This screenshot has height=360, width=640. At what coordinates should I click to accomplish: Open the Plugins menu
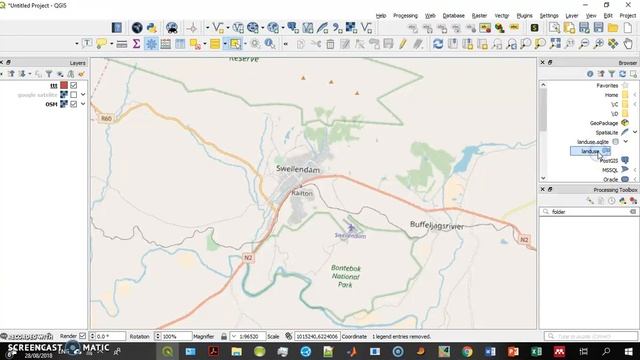tap(524, 16)
